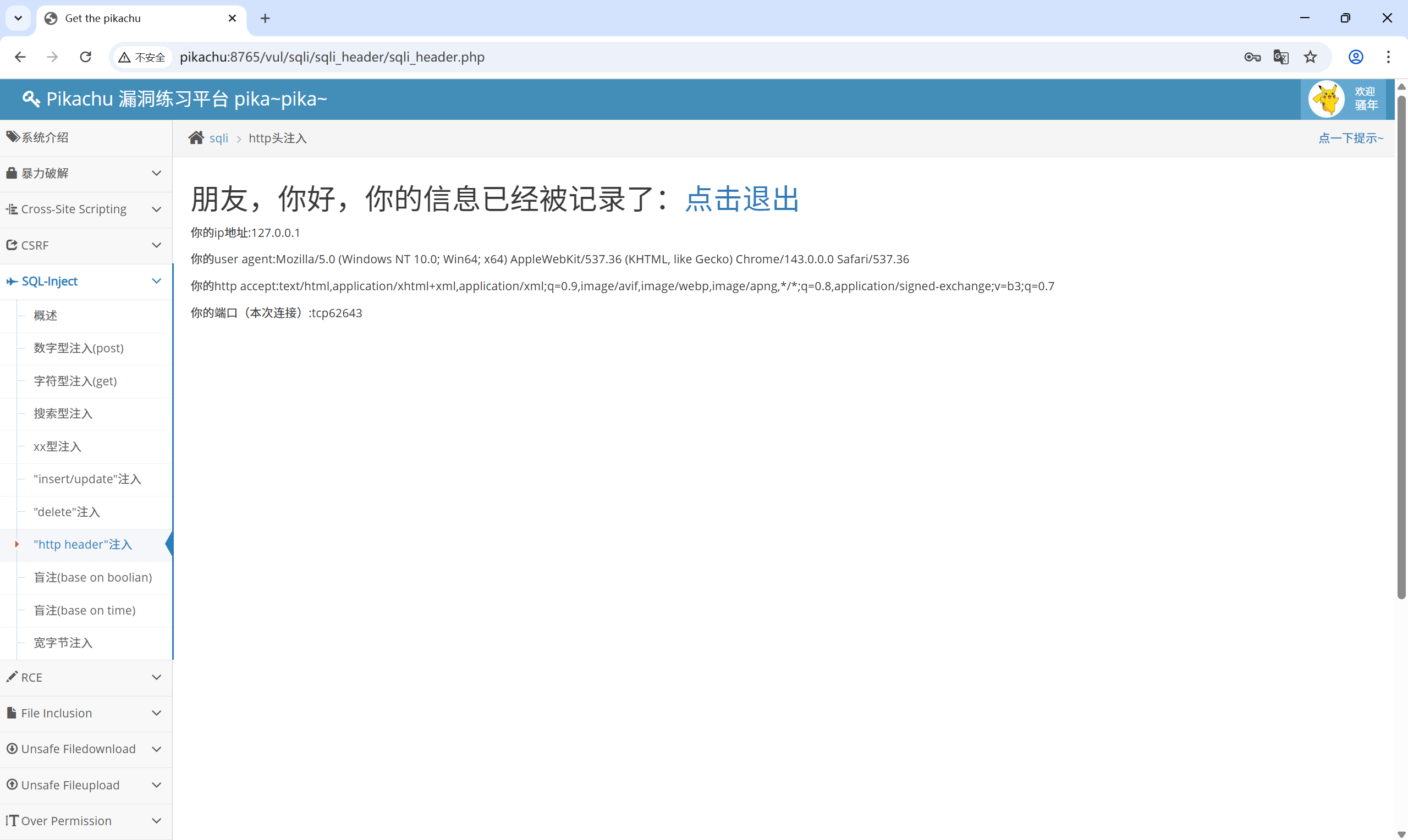Bookmark this page with star icon

point(1310,57)
